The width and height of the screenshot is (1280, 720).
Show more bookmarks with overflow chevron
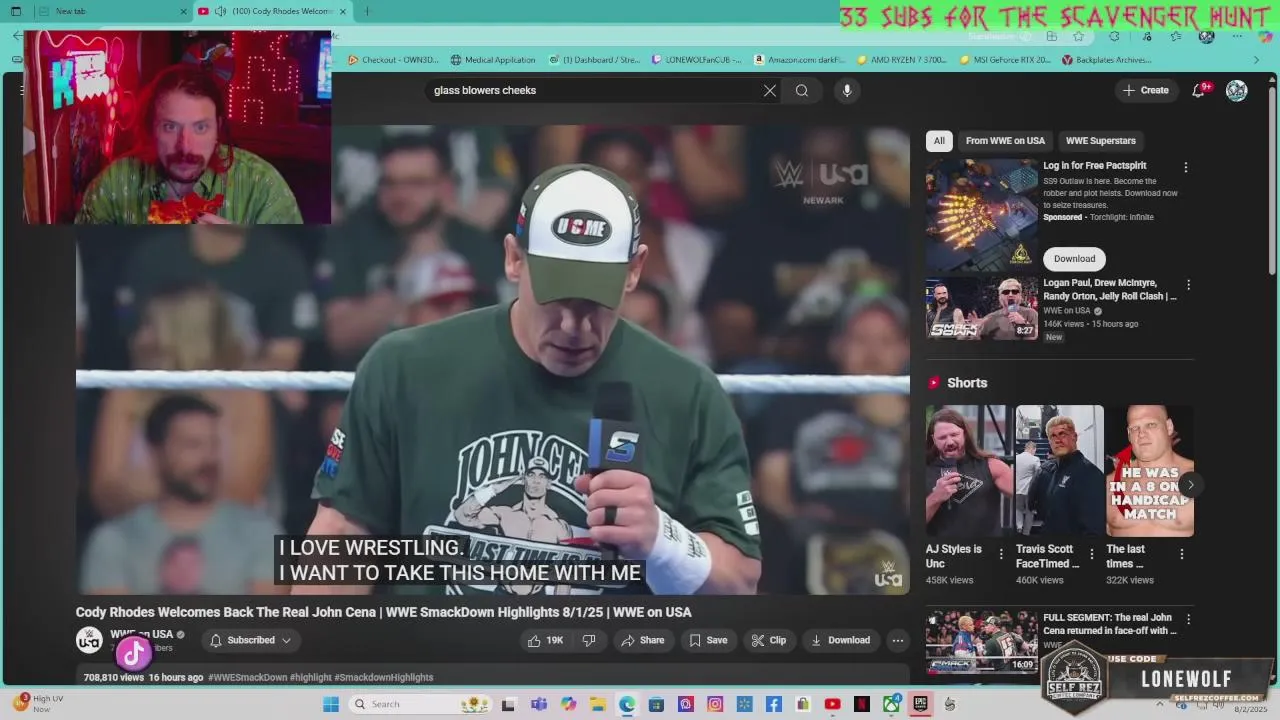(1256, 60)
